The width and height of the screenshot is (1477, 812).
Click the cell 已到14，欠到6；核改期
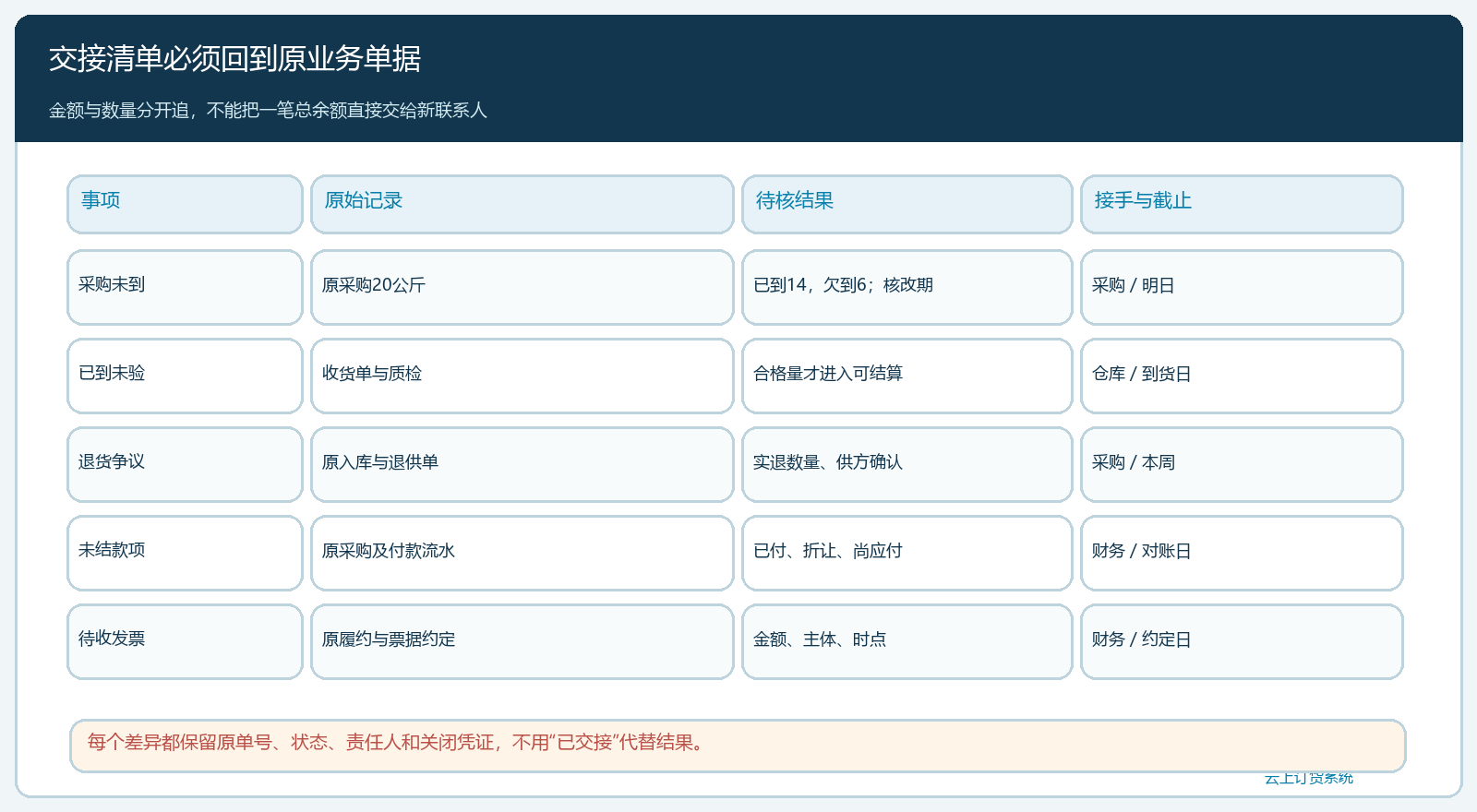pos(907,287)
